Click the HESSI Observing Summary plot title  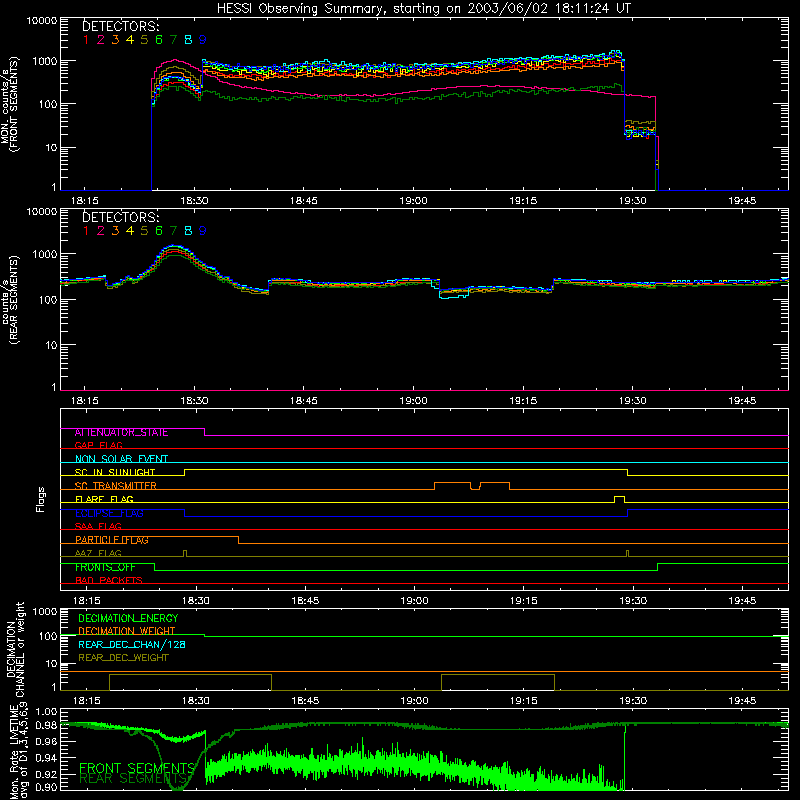pyautogui.click(x=424, y=9)
